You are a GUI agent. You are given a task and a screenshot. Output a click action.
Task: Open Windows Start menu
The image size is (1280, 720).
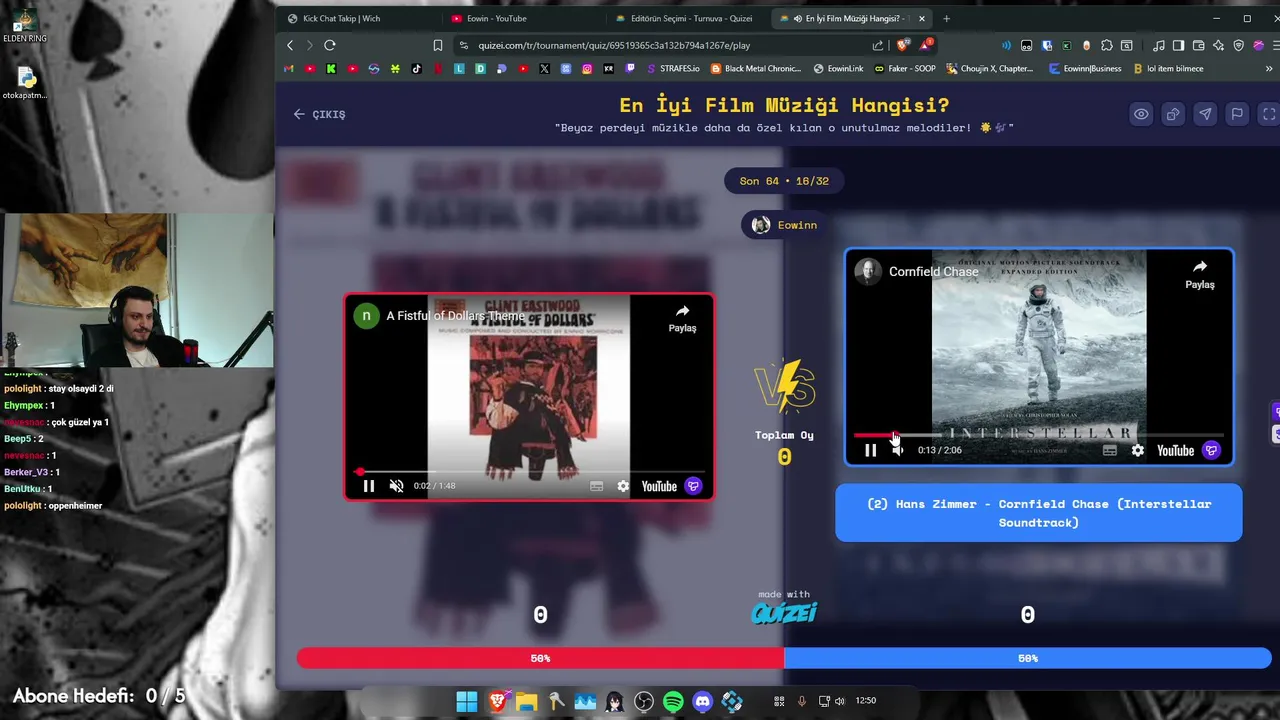coord(467,701)
